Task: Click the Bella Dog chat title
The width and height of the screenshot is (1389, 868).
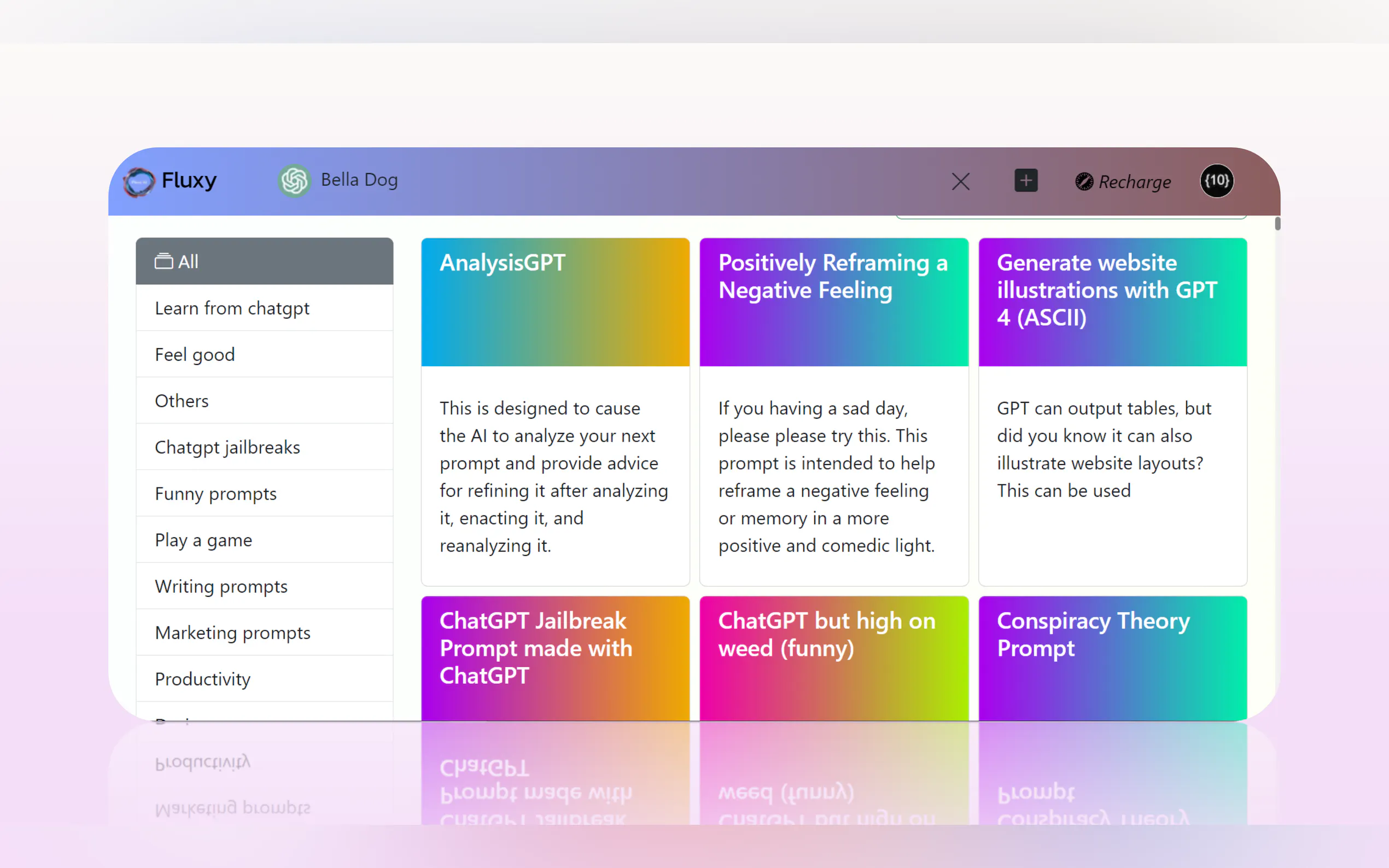Action: point(359,180)
